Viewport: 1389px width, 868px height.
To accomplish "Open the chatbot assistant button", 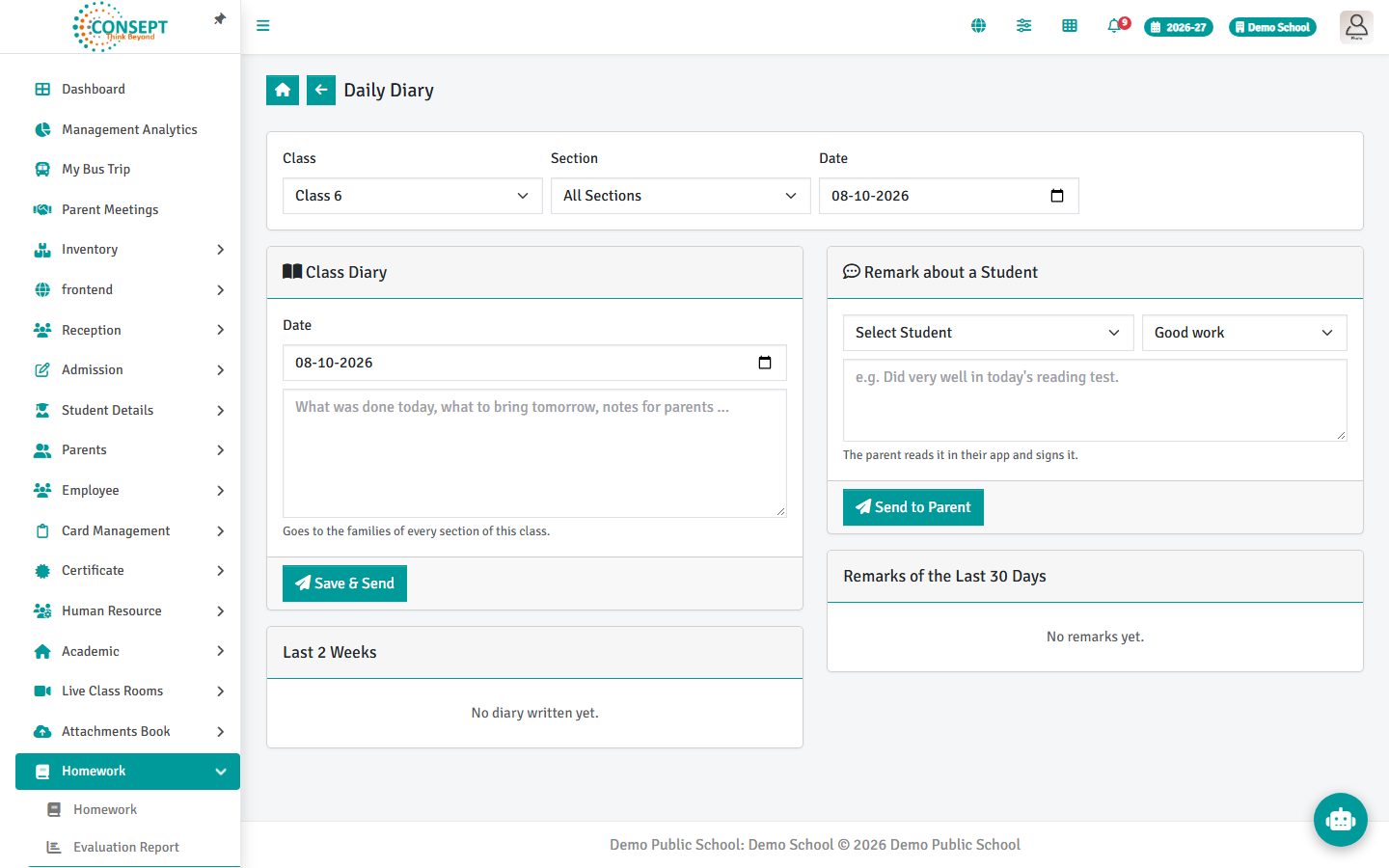I will tap(1341, 820).
